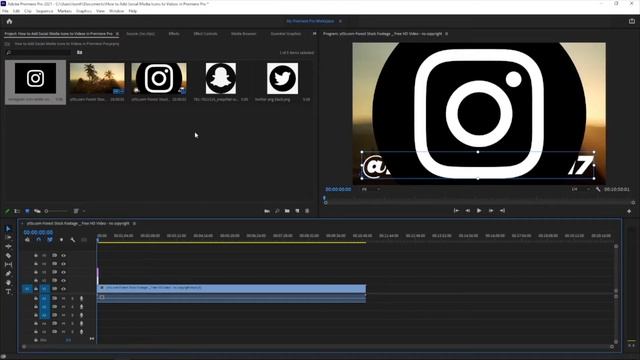The image size is (640, 360).
Task: Hide the V2 track output eye
Action: (x=64, y=281)
